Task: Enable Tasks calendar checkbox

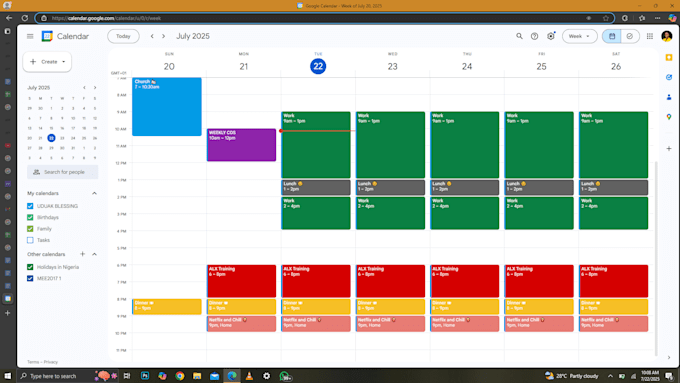Action: pos(30,240)
